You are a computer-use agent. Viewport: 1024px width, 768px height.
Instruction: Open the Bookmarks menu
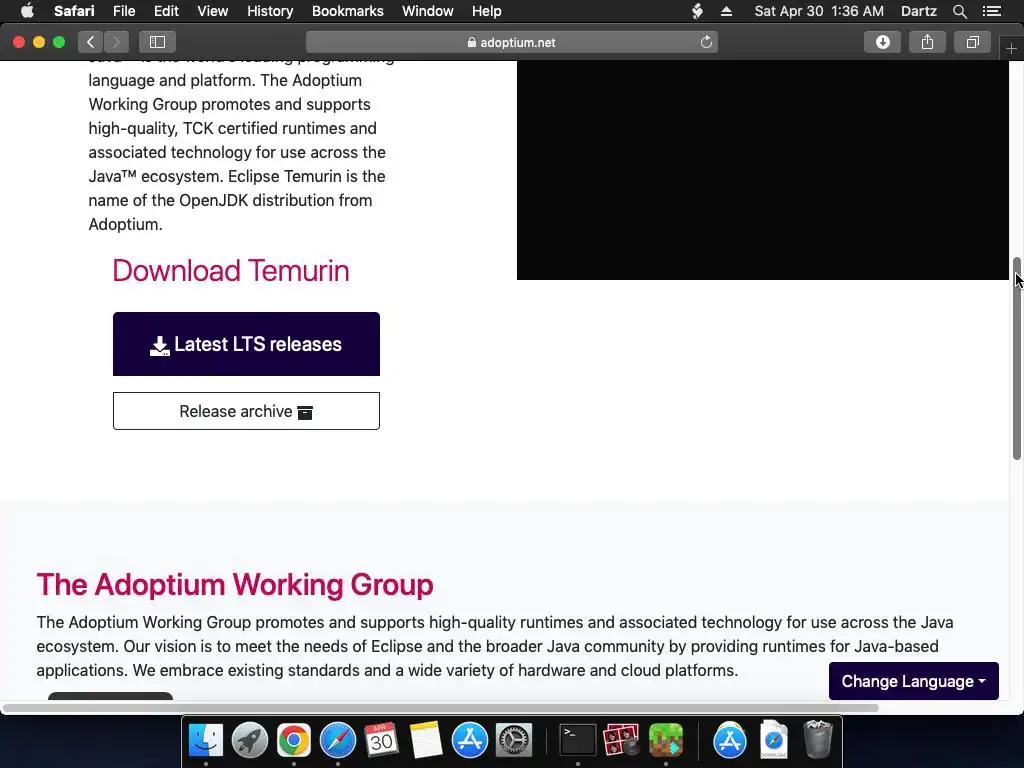[347, 11]
